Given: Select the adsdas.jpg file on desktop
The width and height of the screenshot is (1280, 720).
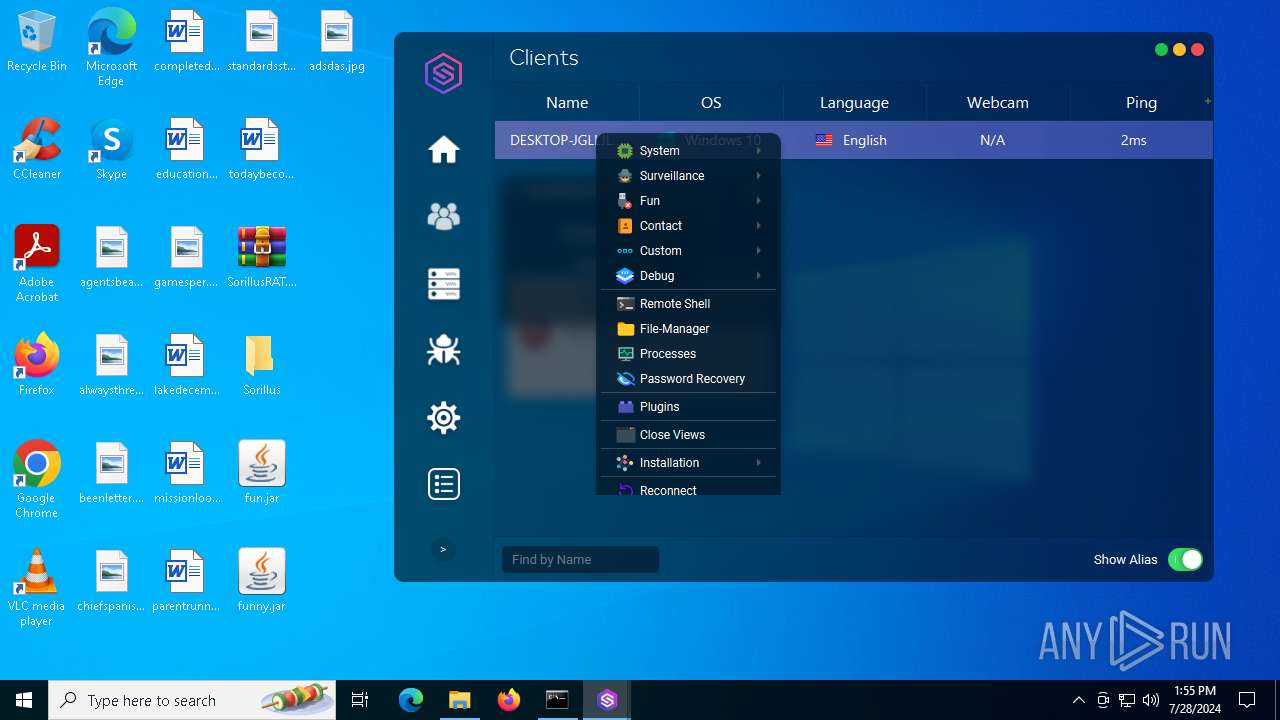Looking at the screenshot, I should (x=337, y=42).
